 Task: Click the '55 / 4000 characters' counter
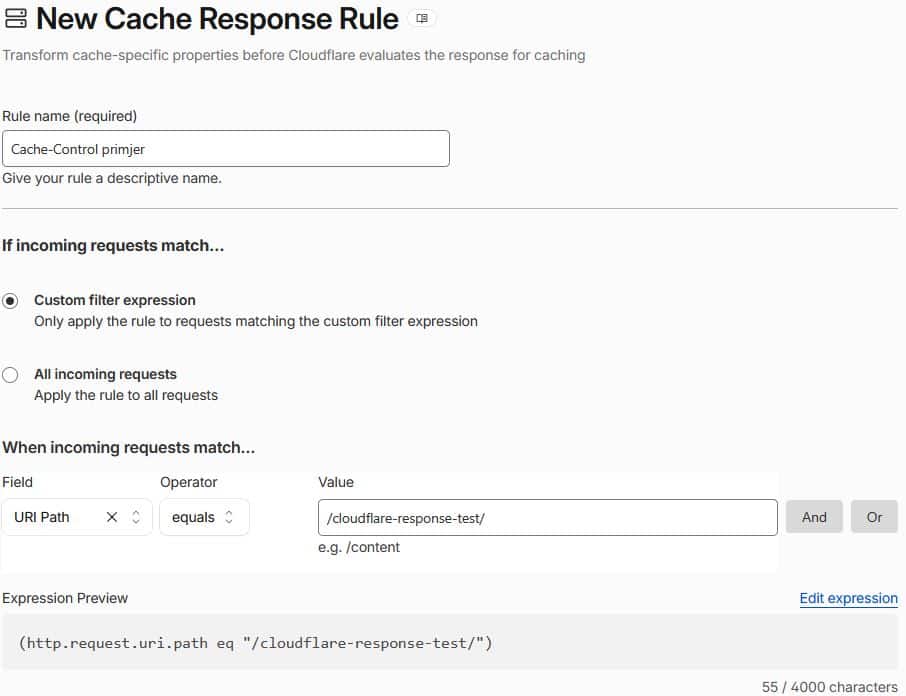coord(829,687)
